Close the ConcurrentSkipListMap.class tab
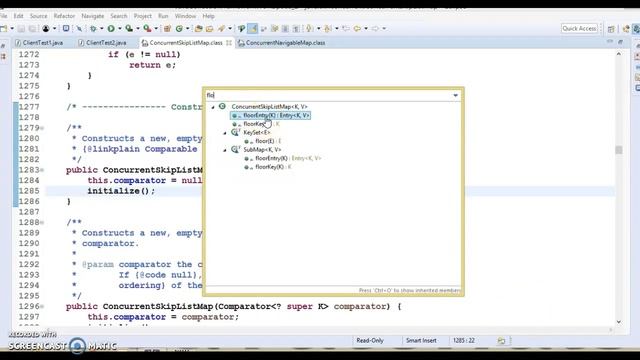 (x=229, y=42)
